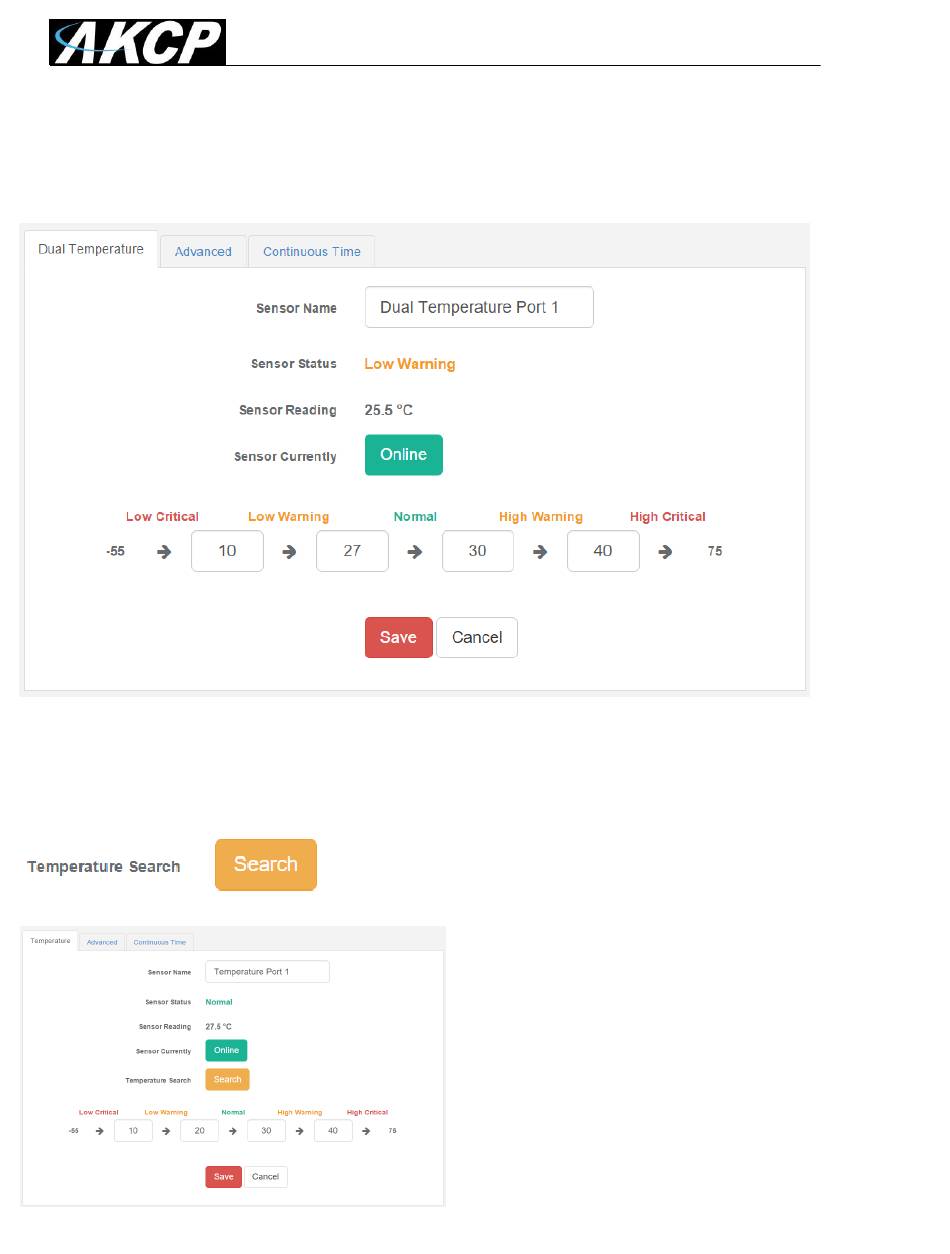Screen dimensions: 950x1254
Task: Switch to Continuous Time tab in upper panel
Action: [312, 251]
